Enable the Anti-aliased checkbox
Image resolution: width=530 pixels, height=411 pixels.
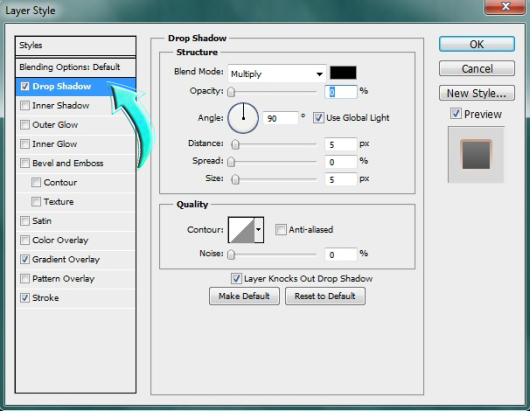[281, 230]
